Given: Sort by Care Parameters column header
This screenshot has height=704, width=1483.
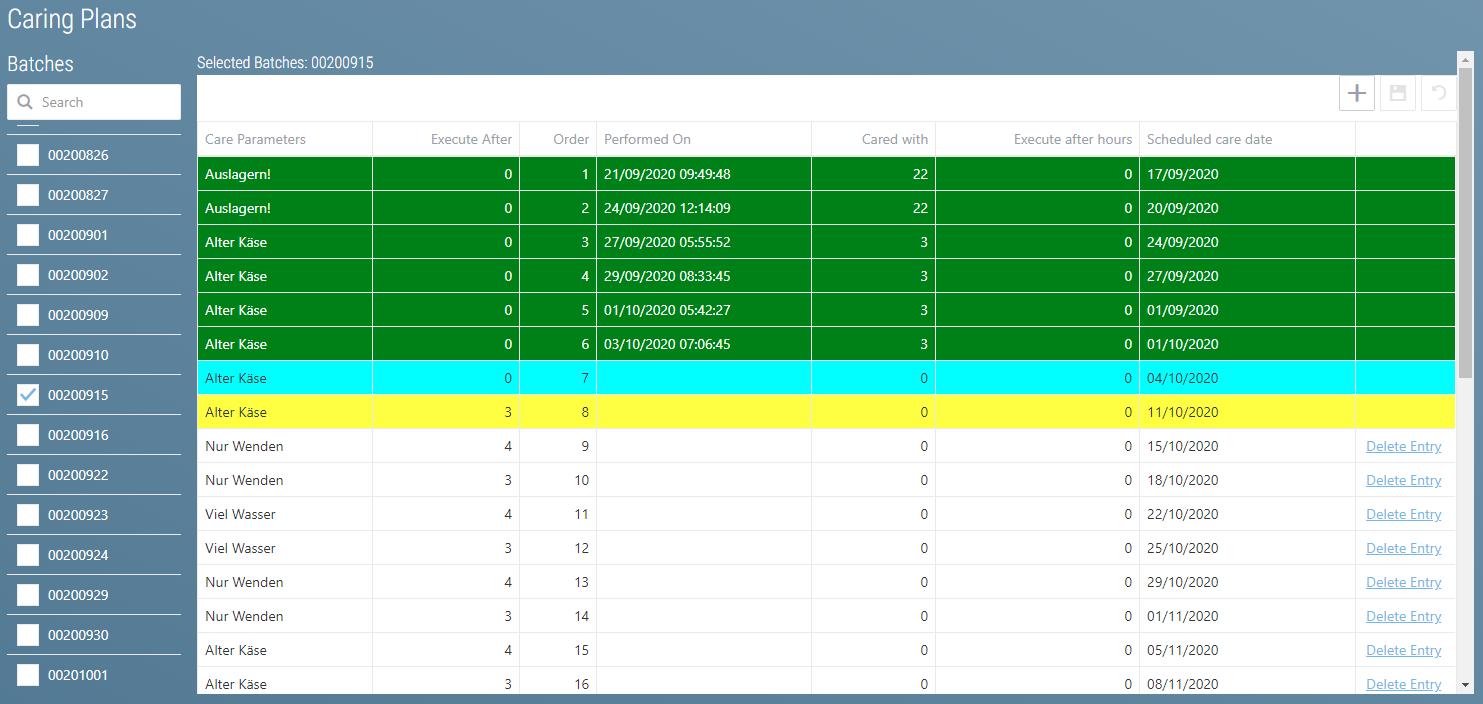Looking at the screenshot, I should coord(255,139).
